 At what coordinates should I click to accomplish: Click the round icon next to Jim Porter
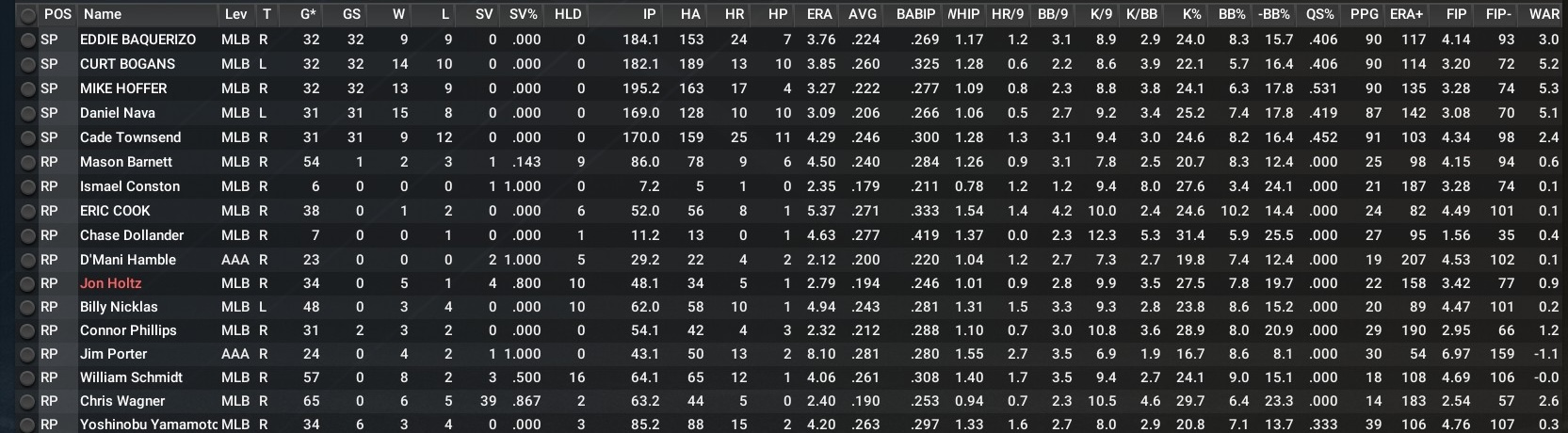pyautogui.click(x=27, y=354)
